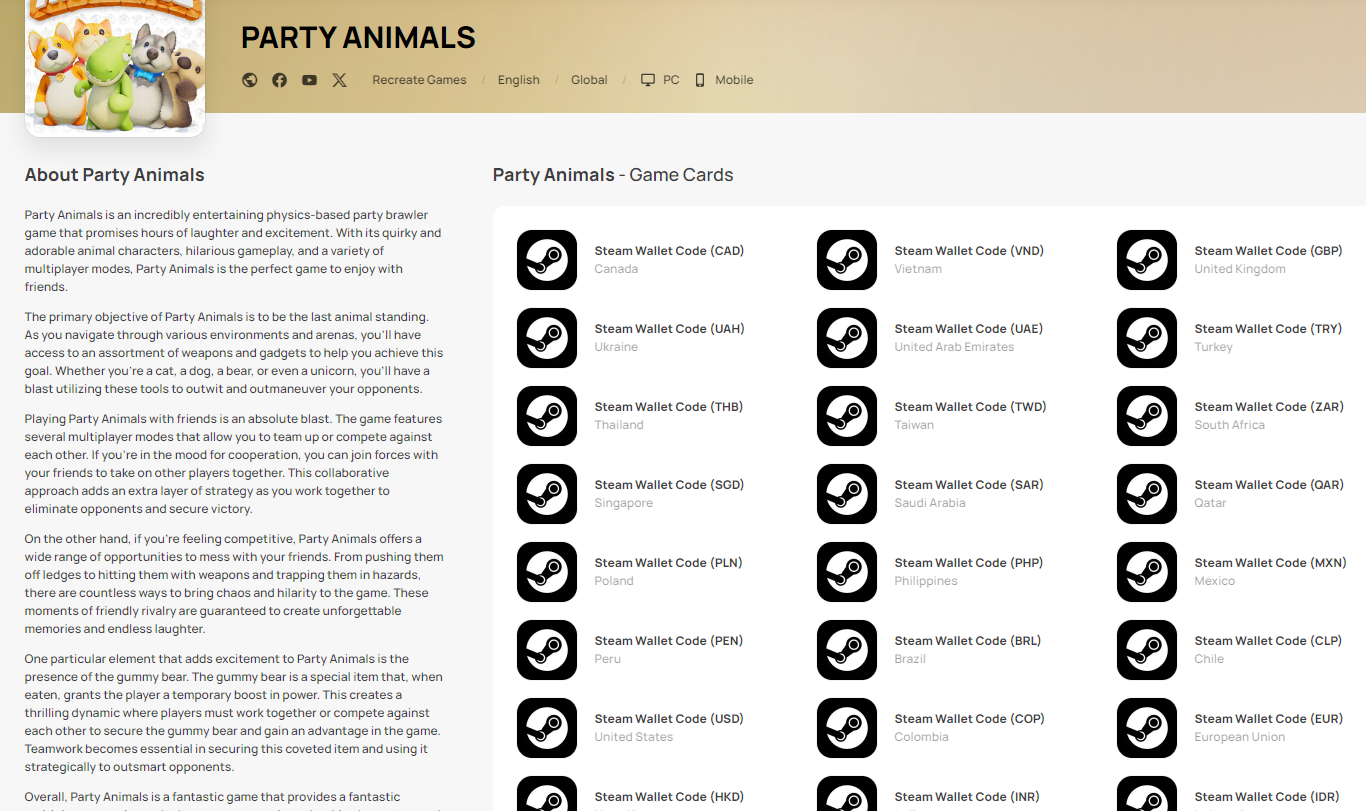Click Steam icon for Wallet Code (PHP)
This screenshot has height=811, width=1366.
847,572
